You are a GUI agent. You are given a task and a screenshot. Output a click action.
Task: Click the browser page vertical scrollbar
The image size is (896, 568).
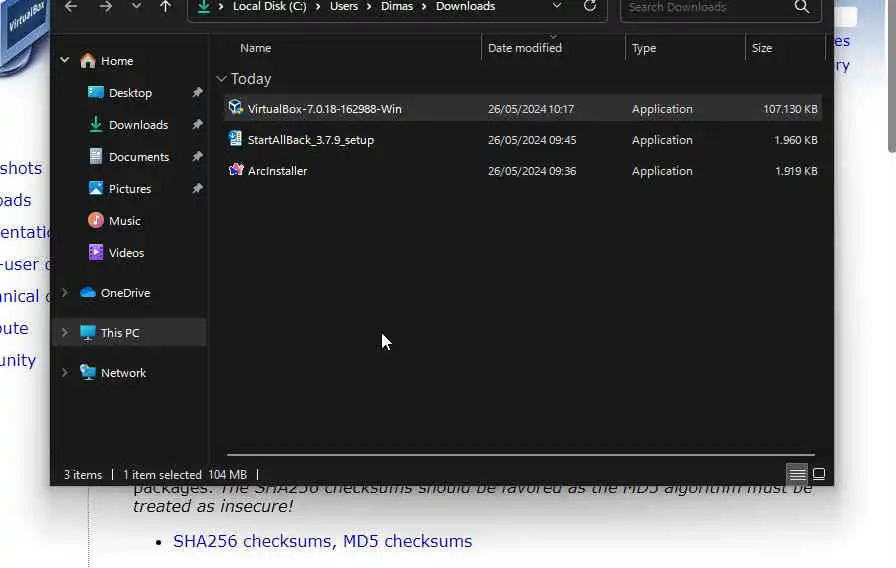[x=891, y=77]
